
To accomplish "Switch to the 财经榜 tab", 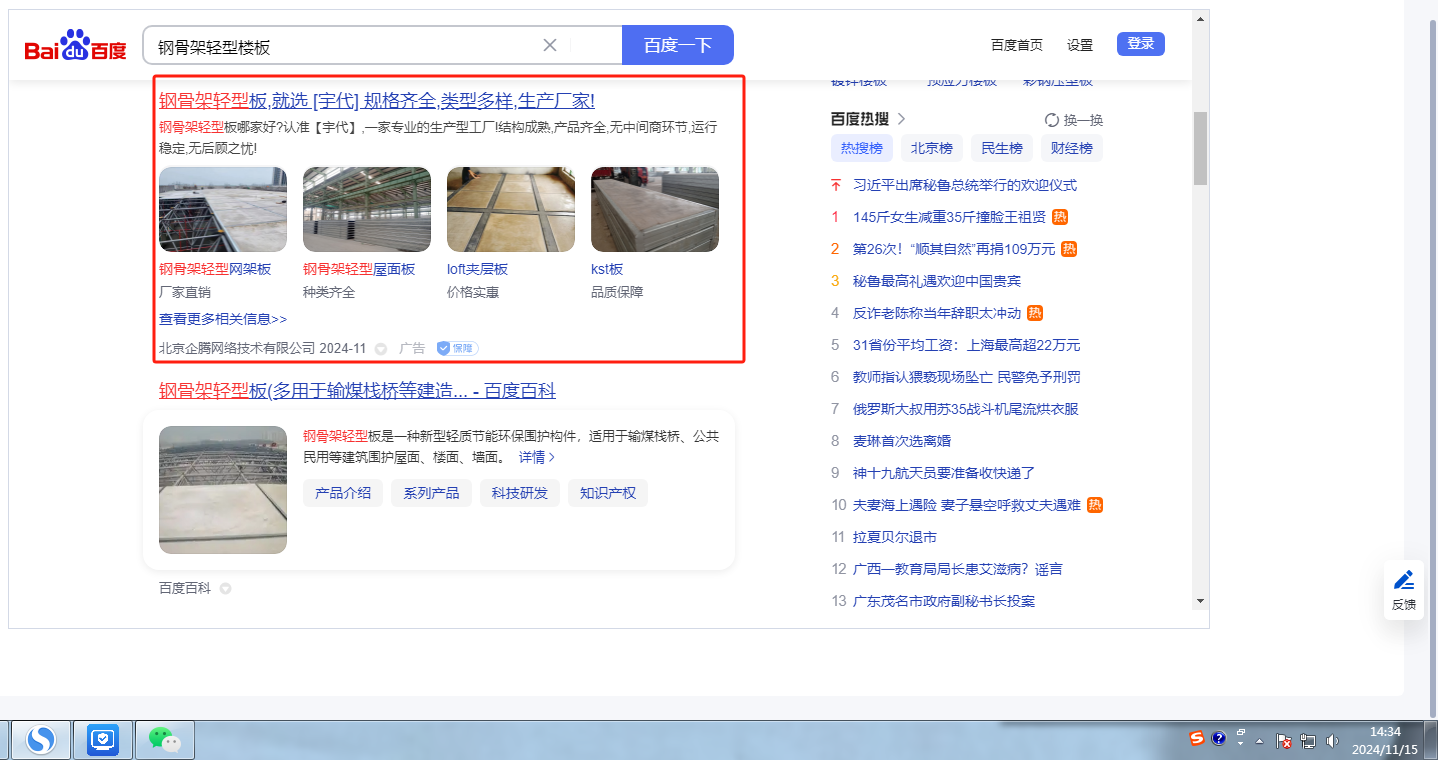I will click(x=1072, y=148).
